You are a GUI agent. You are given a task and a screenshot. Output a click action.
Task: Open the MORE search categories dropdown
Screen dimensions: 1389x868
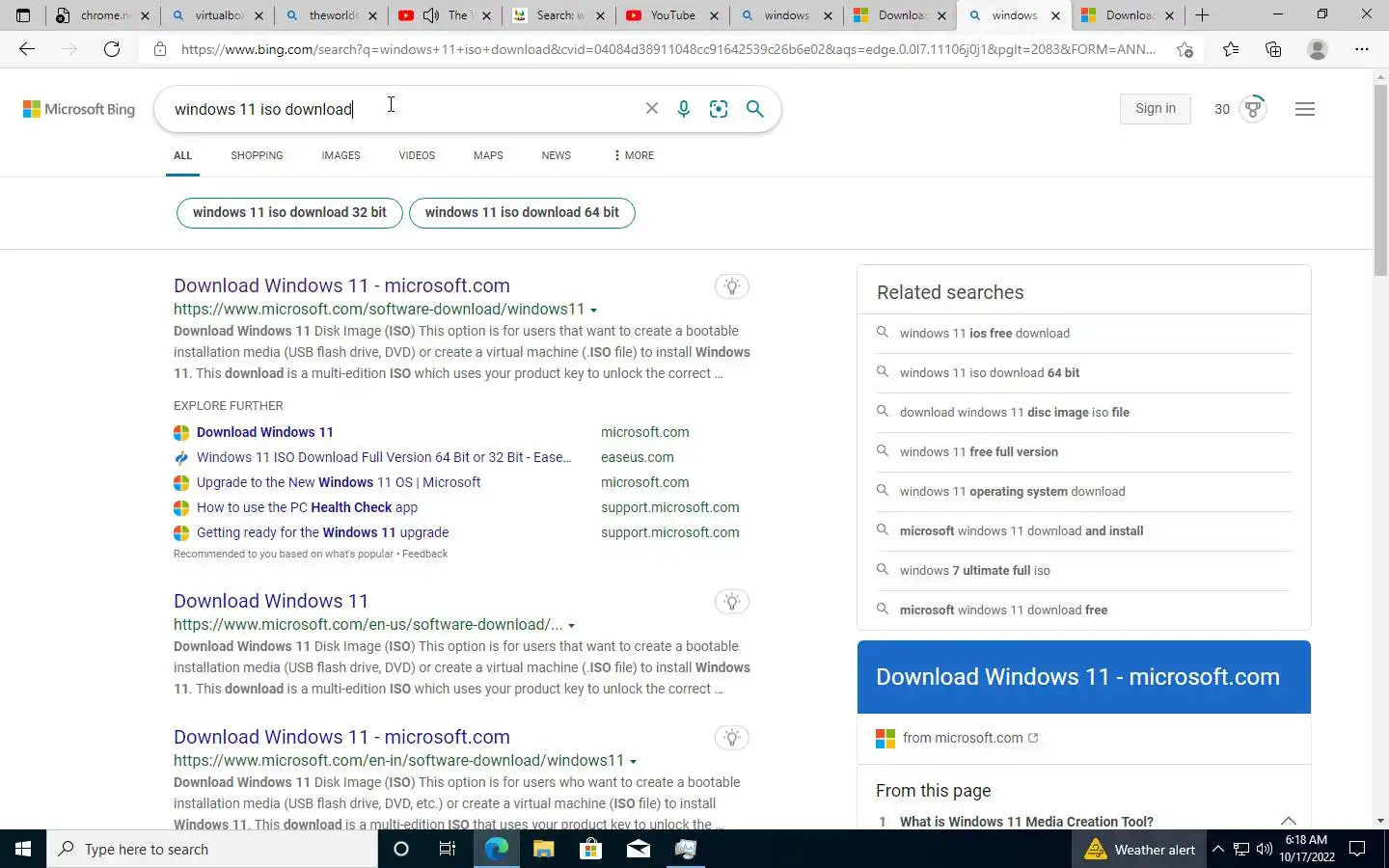click(634, 155)
